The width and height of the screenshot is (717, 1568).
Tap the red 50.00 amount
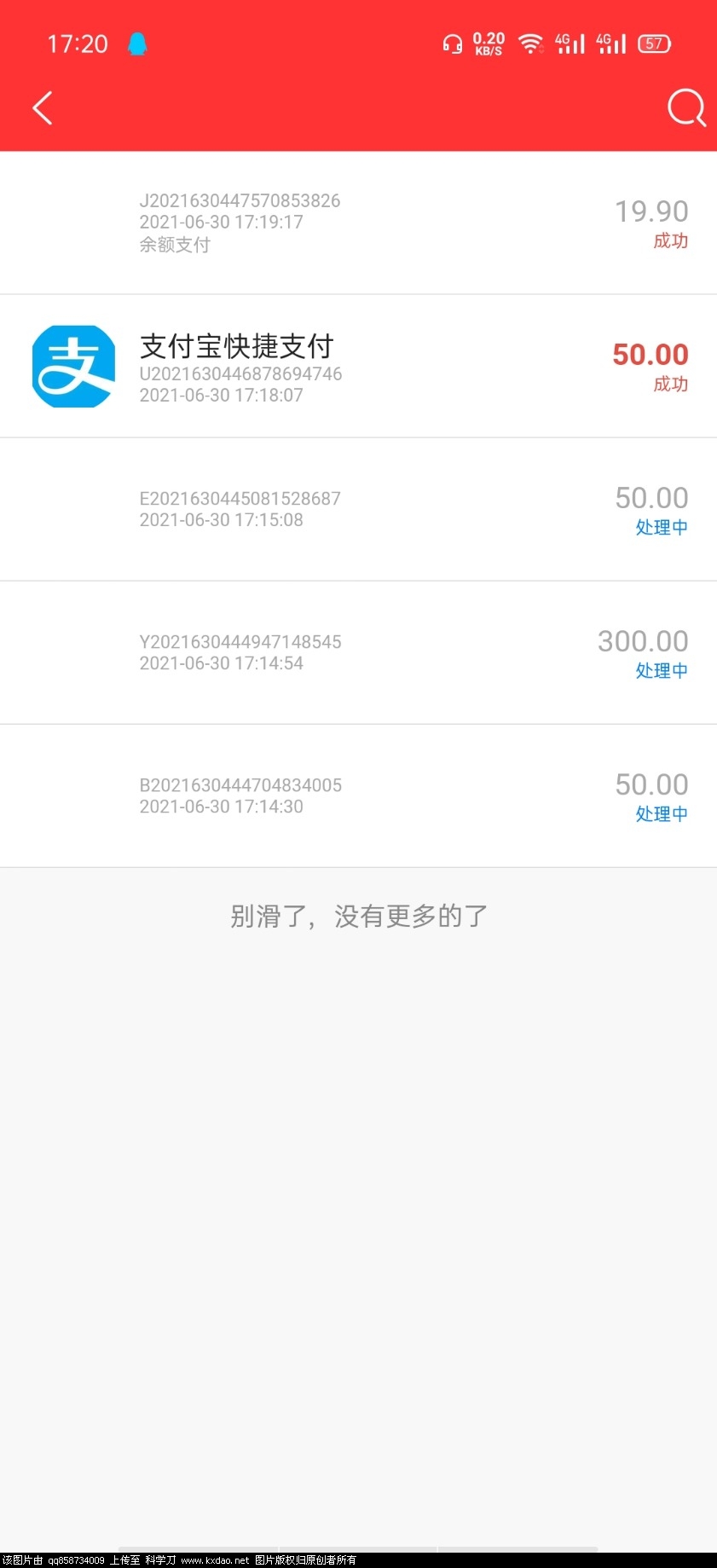650,355
